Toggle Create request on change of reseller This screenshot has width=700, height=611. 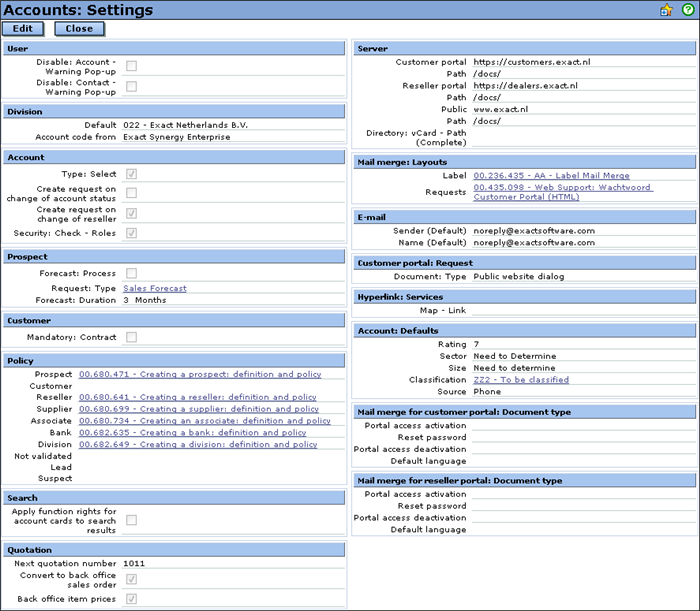(x=131, y=213)
